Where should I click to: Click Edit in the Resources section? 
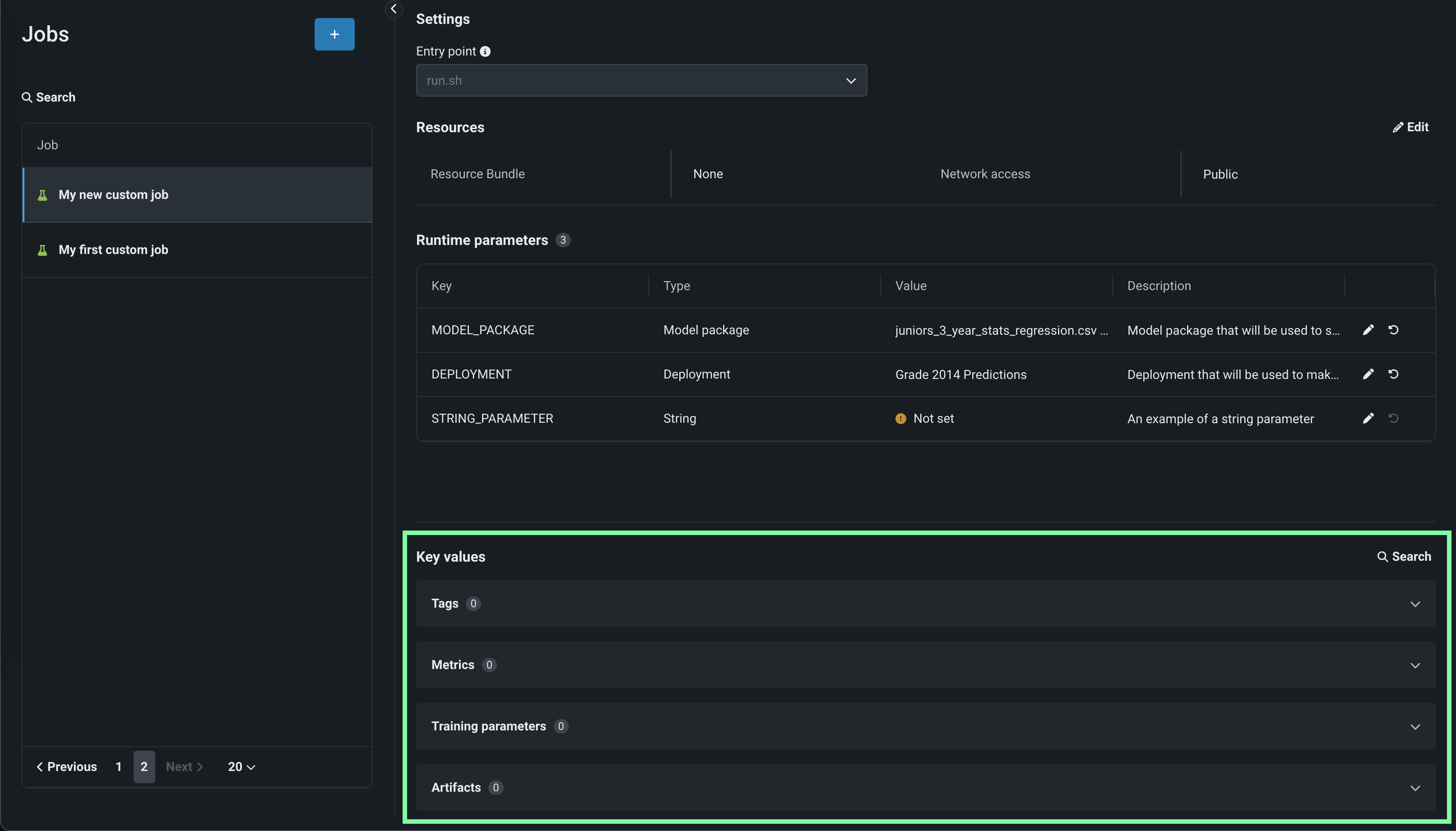tap(1410, 127)
